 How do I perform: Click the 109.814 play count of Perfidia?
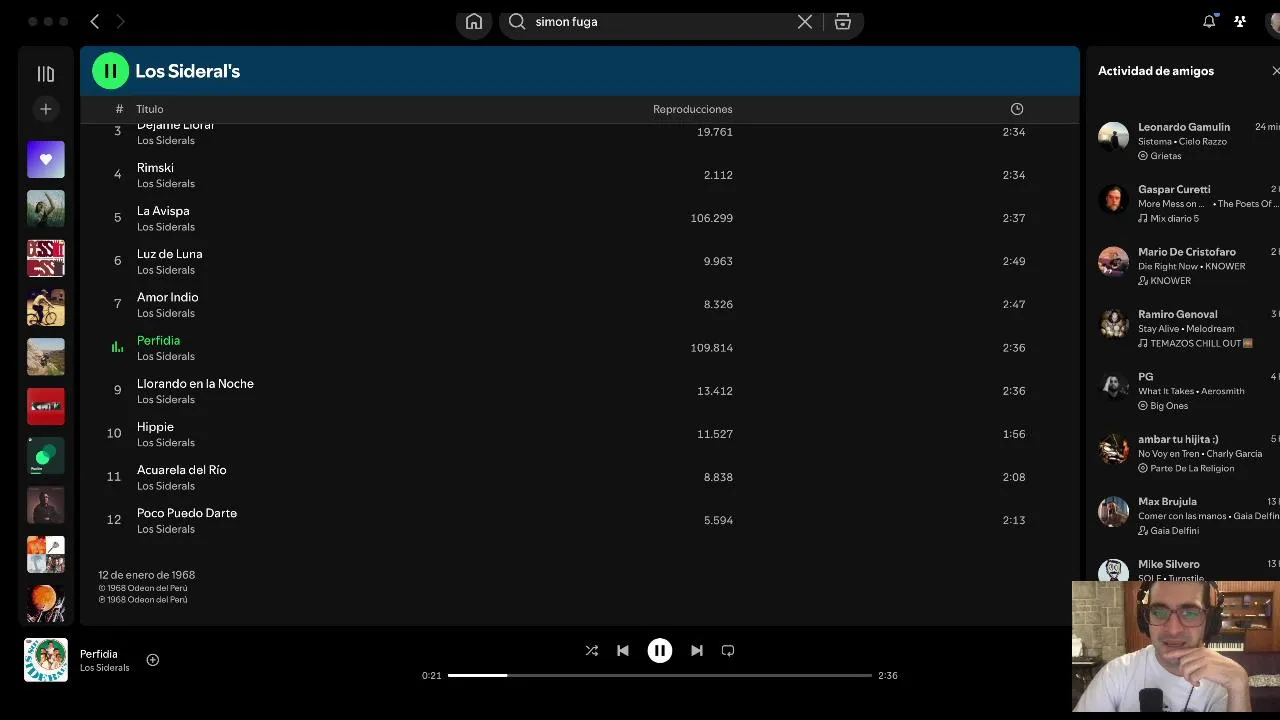coord(711,348)
